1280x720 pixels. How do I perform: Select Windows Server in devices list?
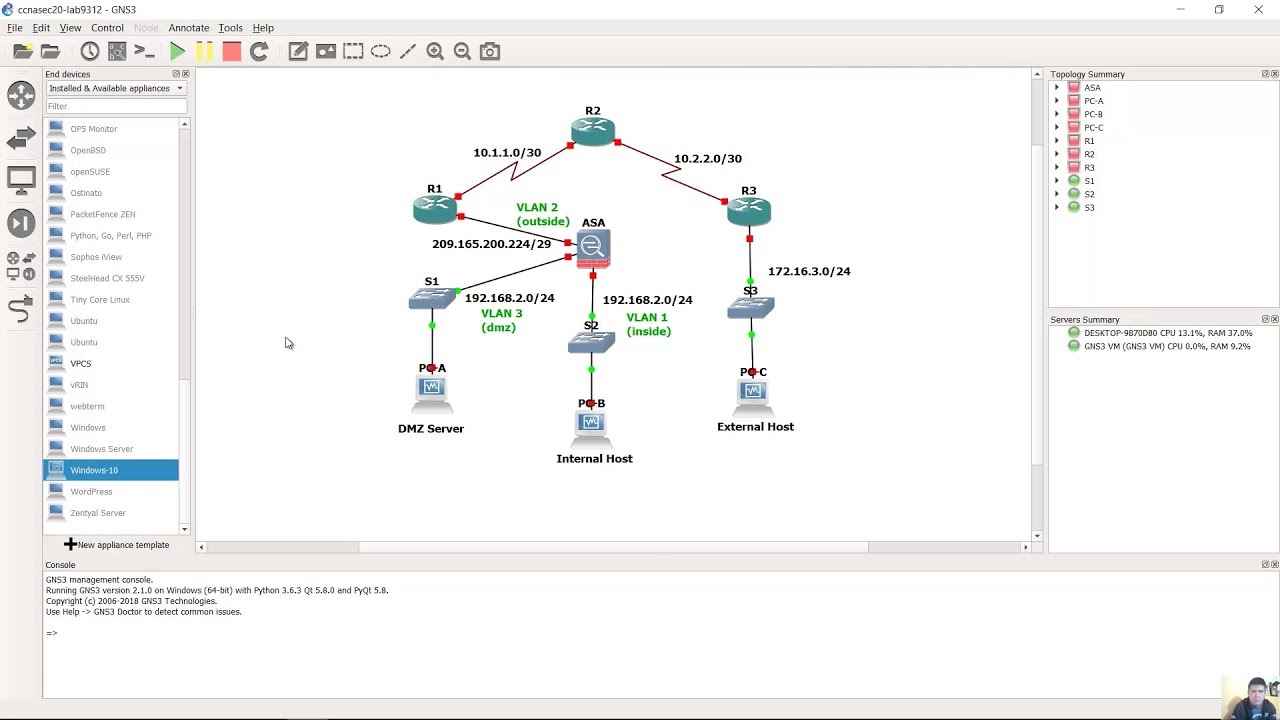(x=111, y=449)
